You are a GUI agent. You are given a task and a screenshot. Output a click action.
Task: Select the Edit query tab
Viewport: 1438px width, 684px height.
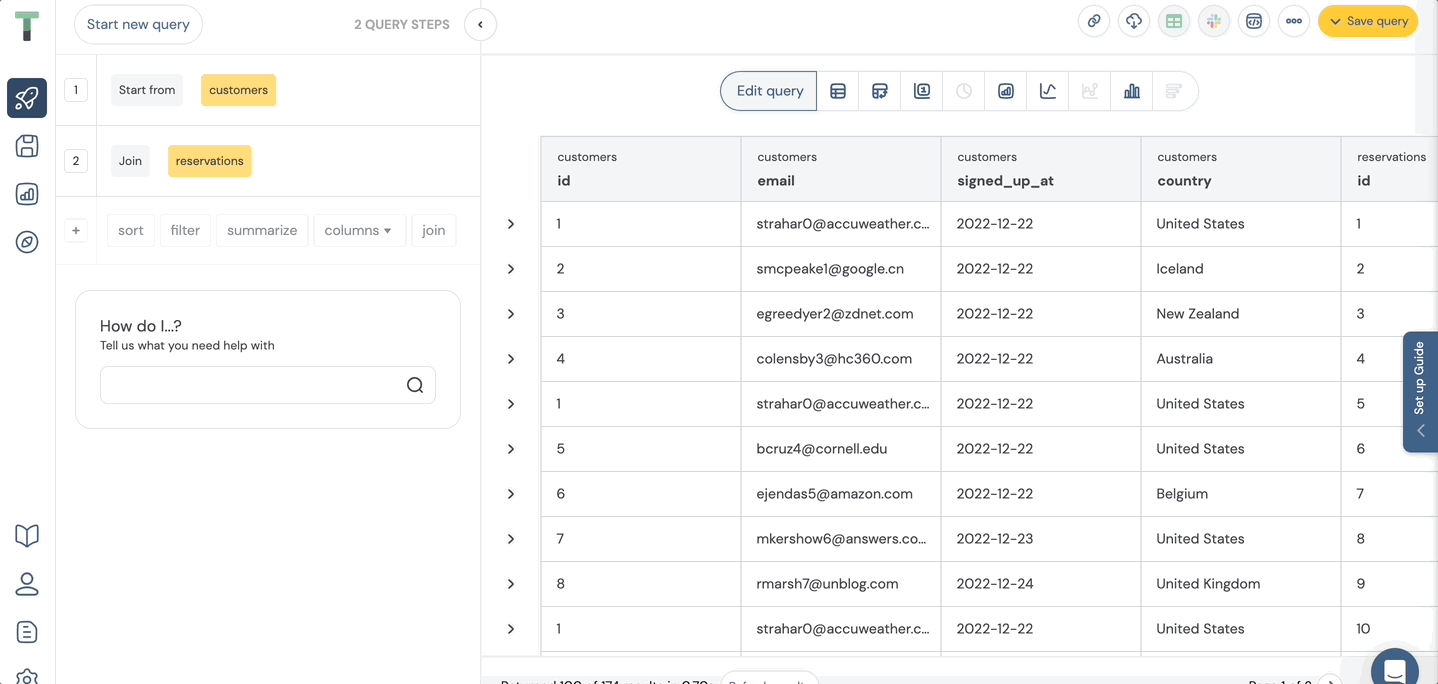pyautogui.click(x=769, y=91)
